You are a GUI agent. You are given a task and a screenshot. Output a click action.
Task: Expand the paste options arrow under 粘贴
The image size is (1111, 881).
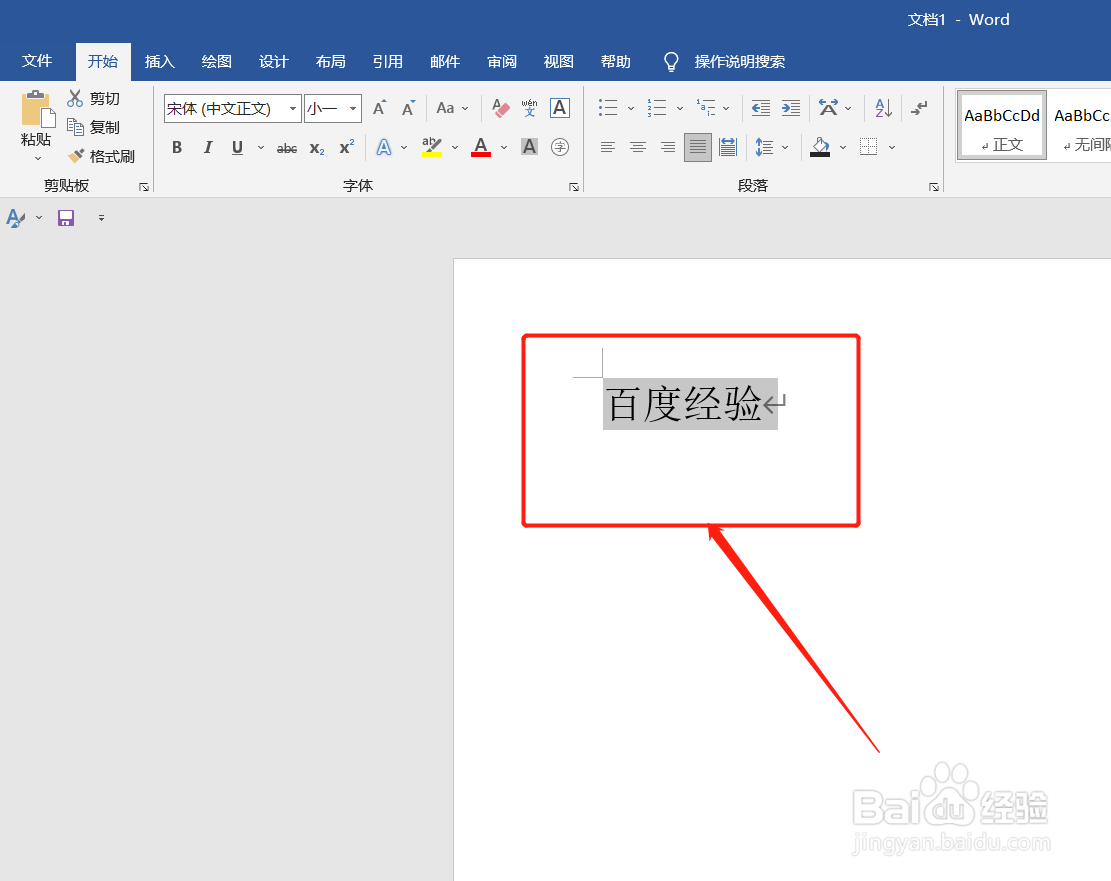[38, 159]
